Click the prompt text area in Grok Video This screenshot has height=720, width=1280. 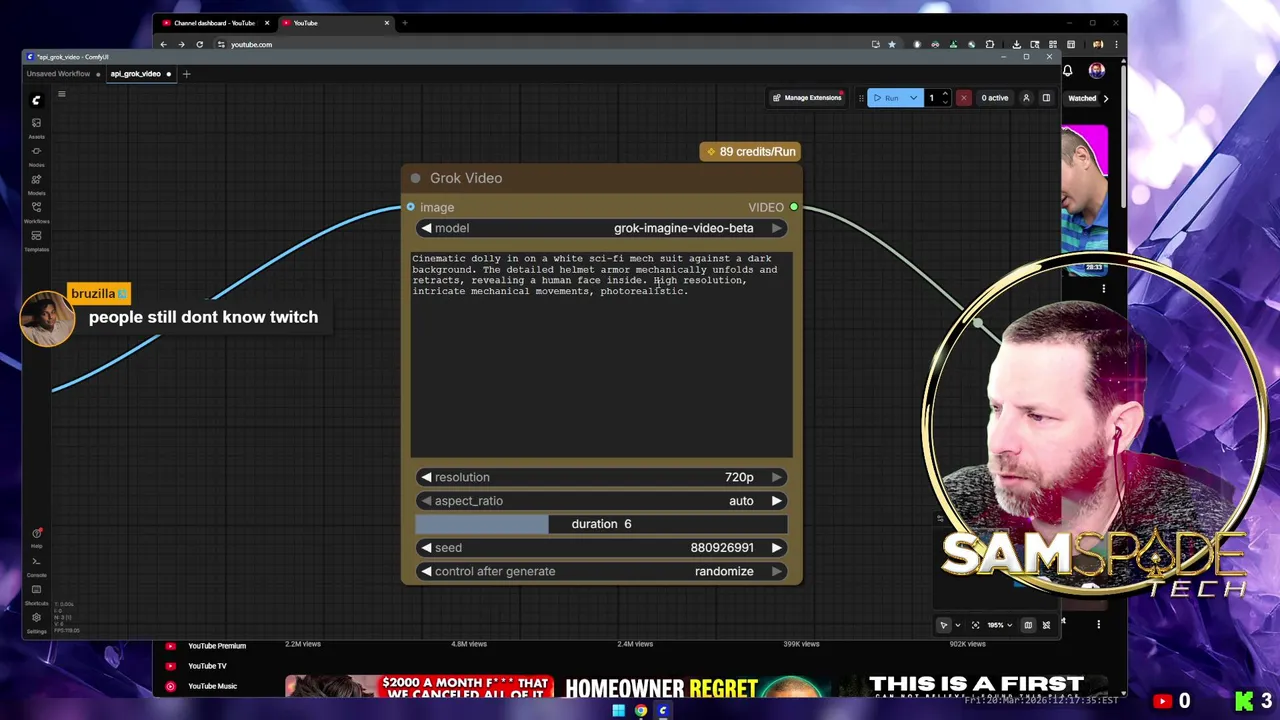coord(601,355)
